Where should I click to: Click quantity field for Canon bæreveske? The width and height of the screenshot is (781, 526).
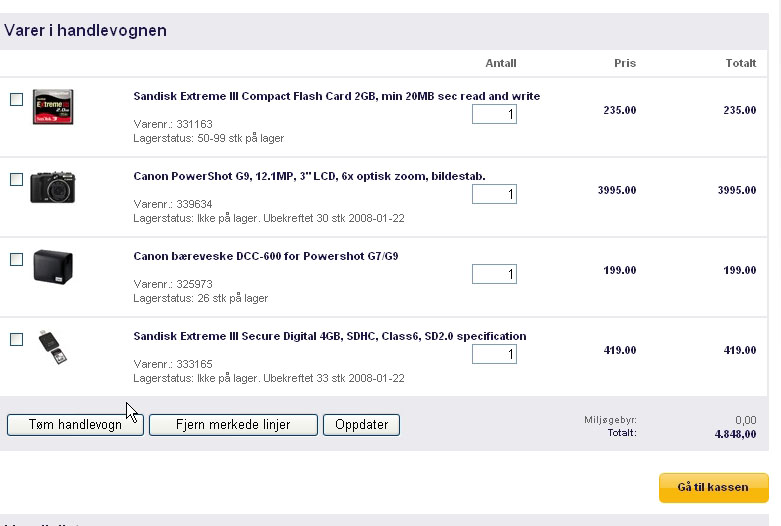point(495,274)
